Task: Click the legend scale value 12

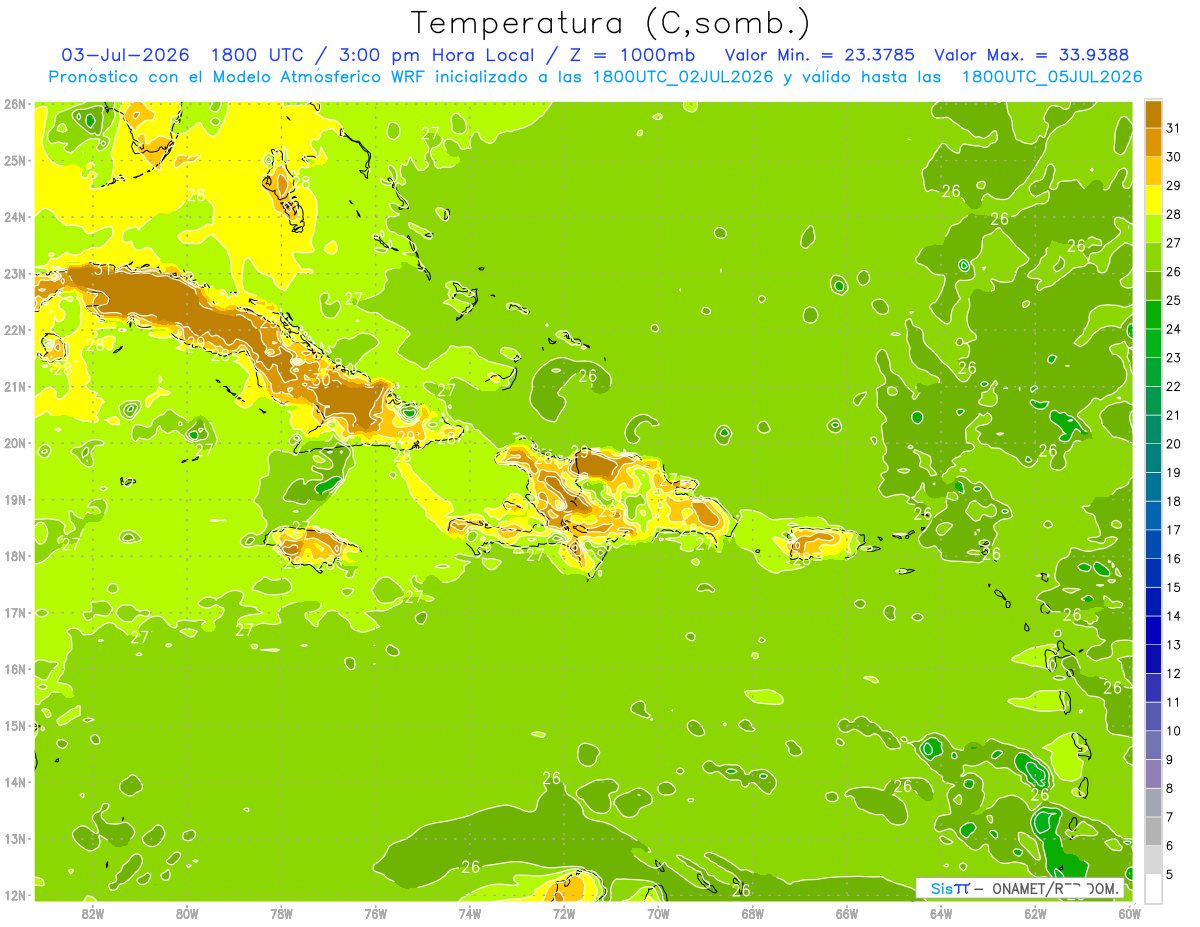Action: point(1173,673)
